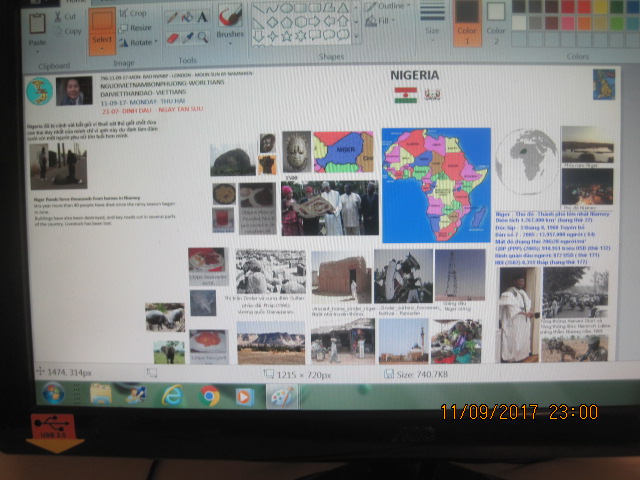Open the media player taskbar icon
This screenshot has height=480, width=640.
(244, 397)
